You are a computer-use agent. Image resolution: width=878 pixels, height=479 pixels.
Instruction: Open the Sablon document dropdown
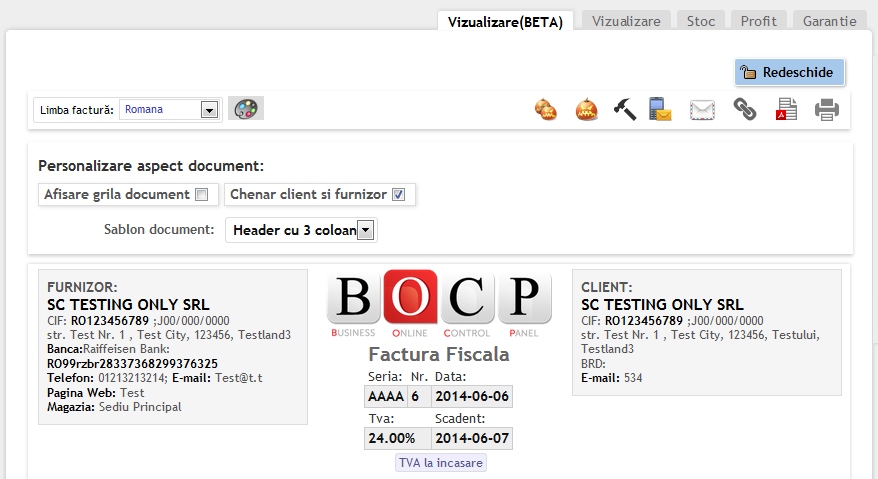pos(301,230)
